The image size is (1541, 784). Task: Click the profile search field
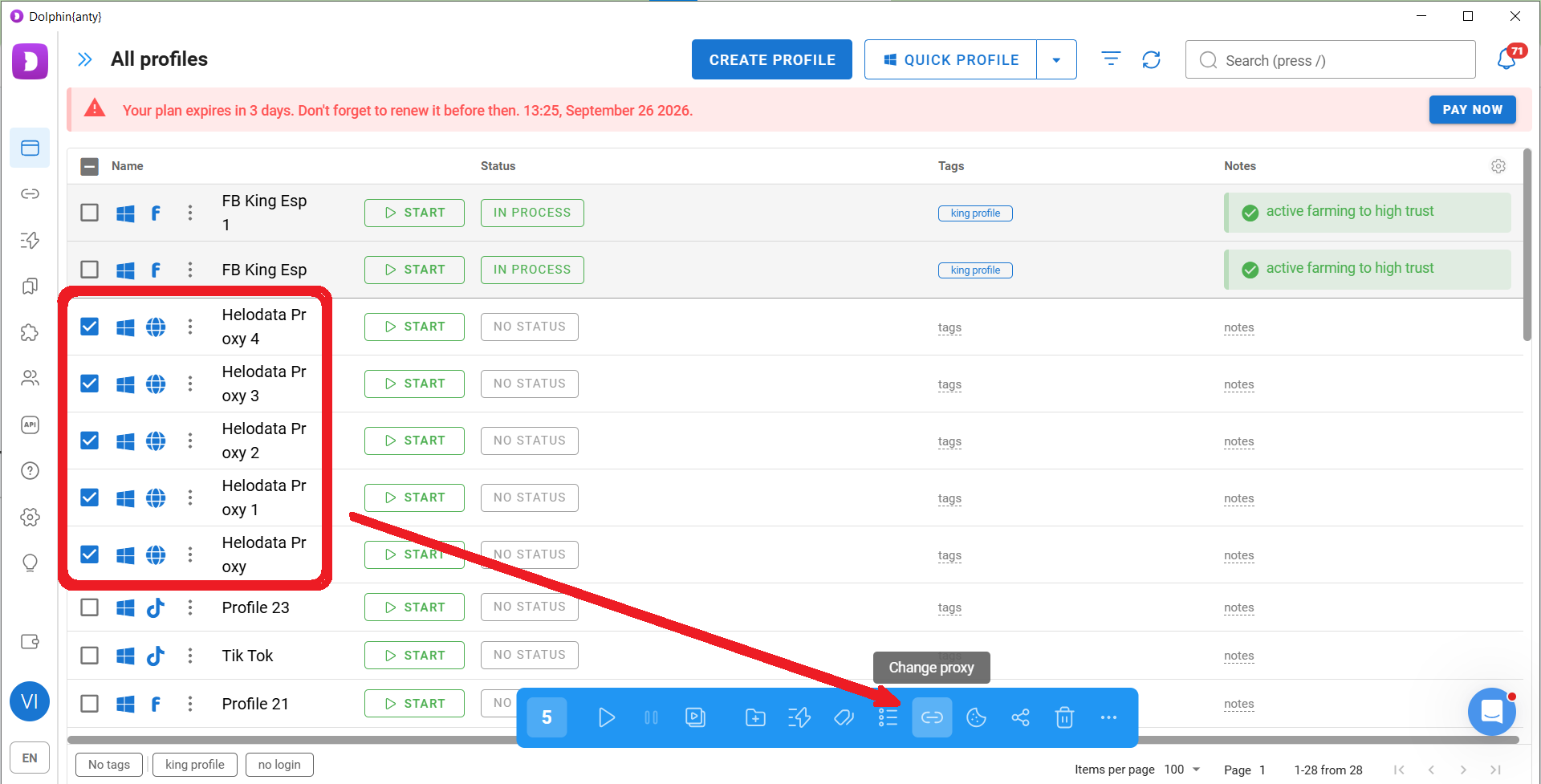click(1331, 60)
